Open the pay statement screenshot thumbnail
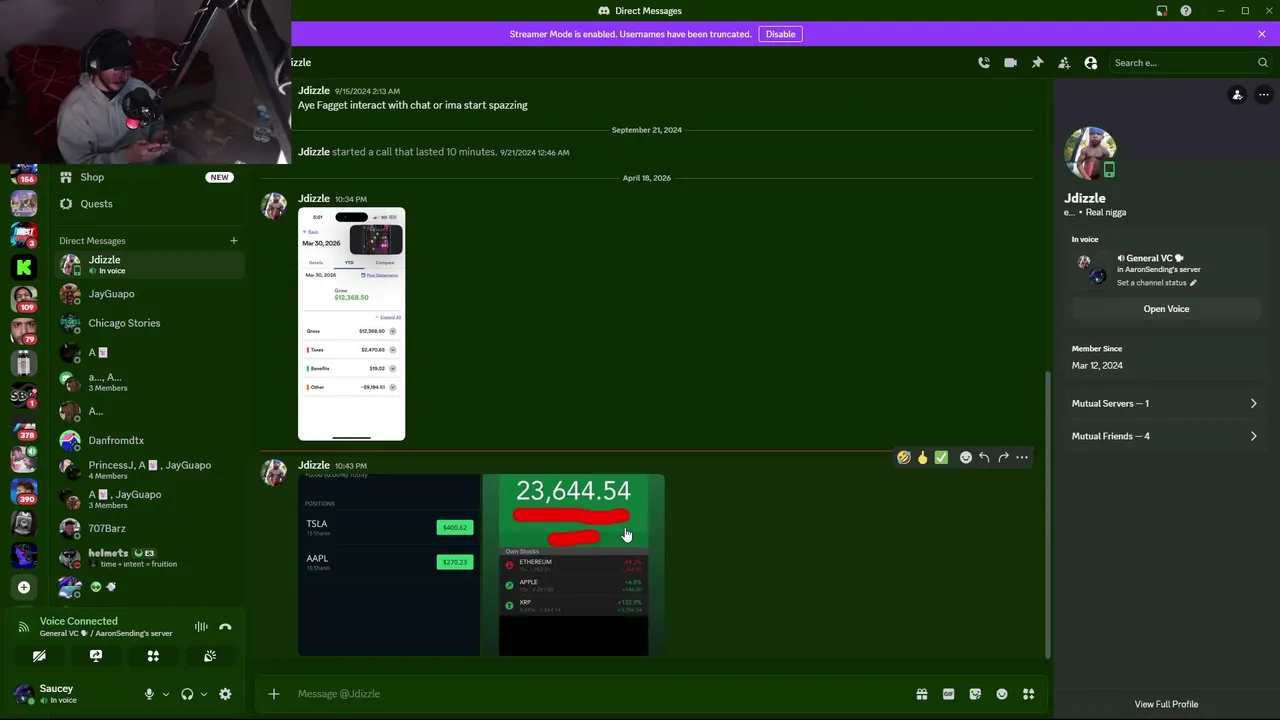 click(352, 324)
